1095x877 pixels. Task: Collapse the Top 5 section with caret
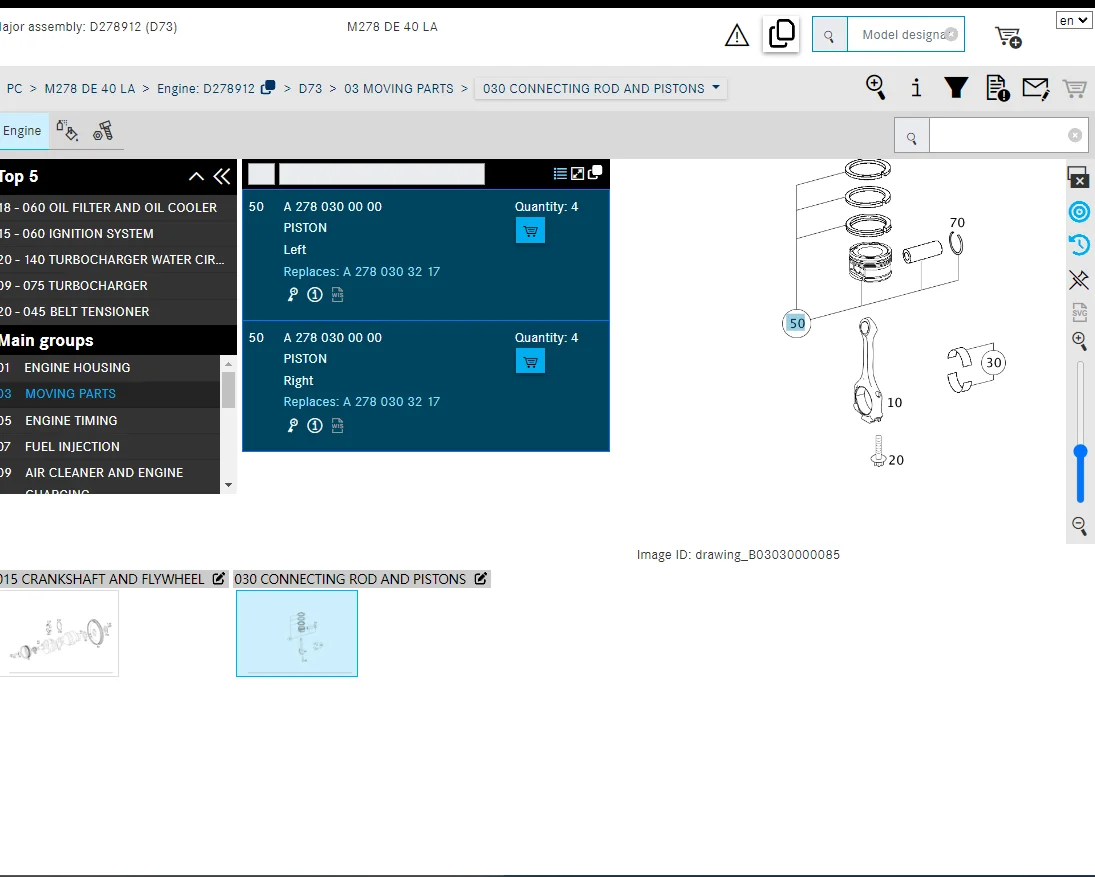(x=196, y=177)
